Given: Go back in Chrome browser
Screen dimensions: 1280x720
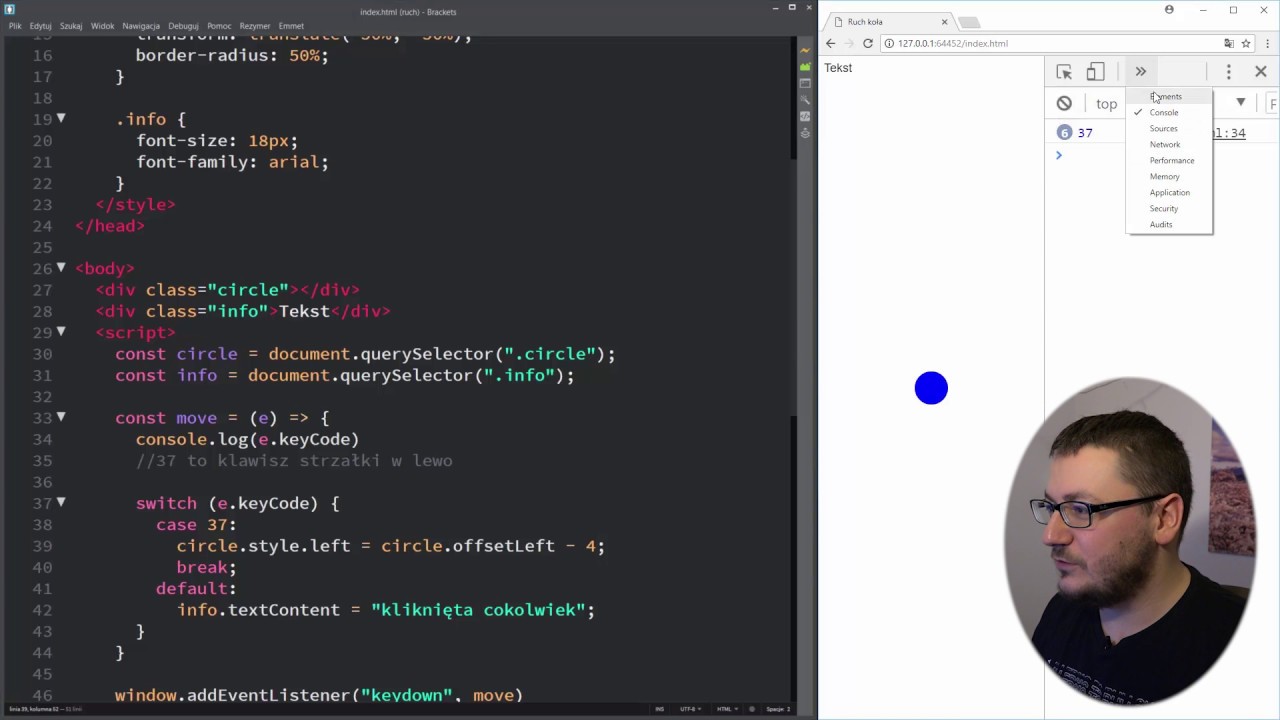Looking at the screenshot, I should [830, 43].
